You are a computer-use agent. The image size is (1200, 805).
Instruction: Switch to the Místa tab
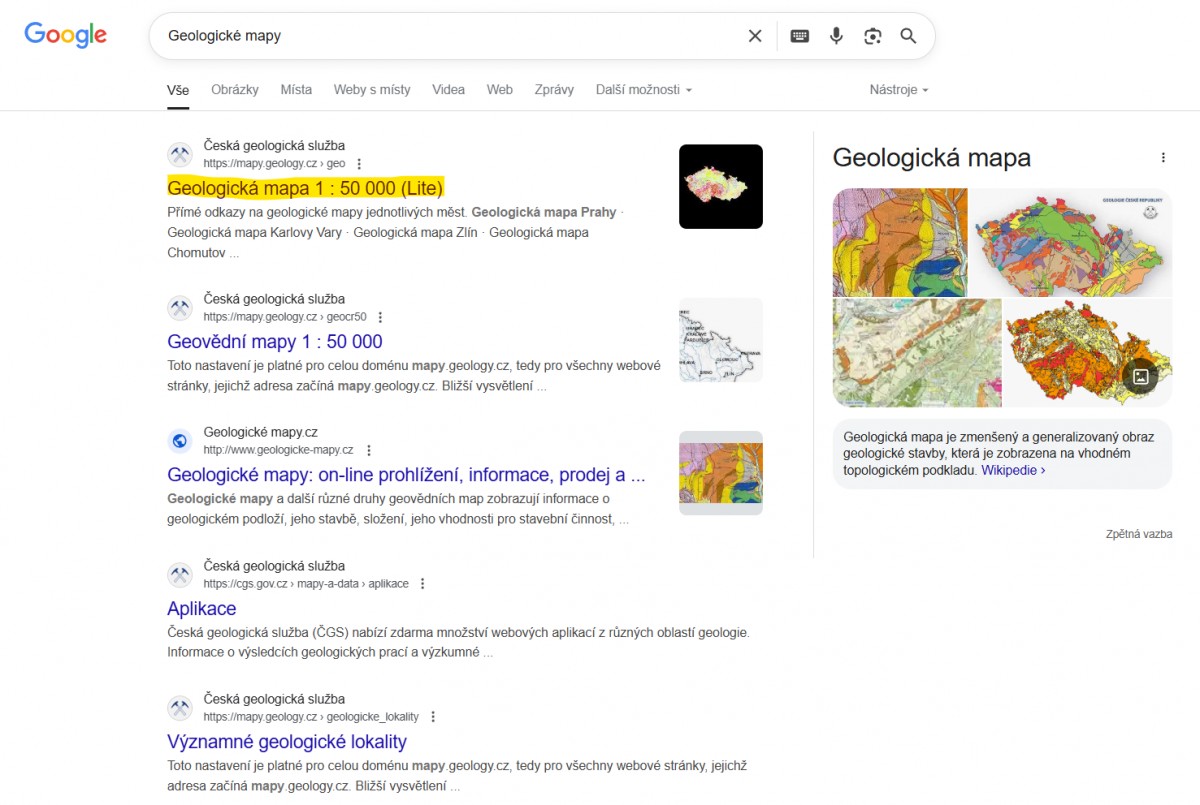(x=296, y=90)
